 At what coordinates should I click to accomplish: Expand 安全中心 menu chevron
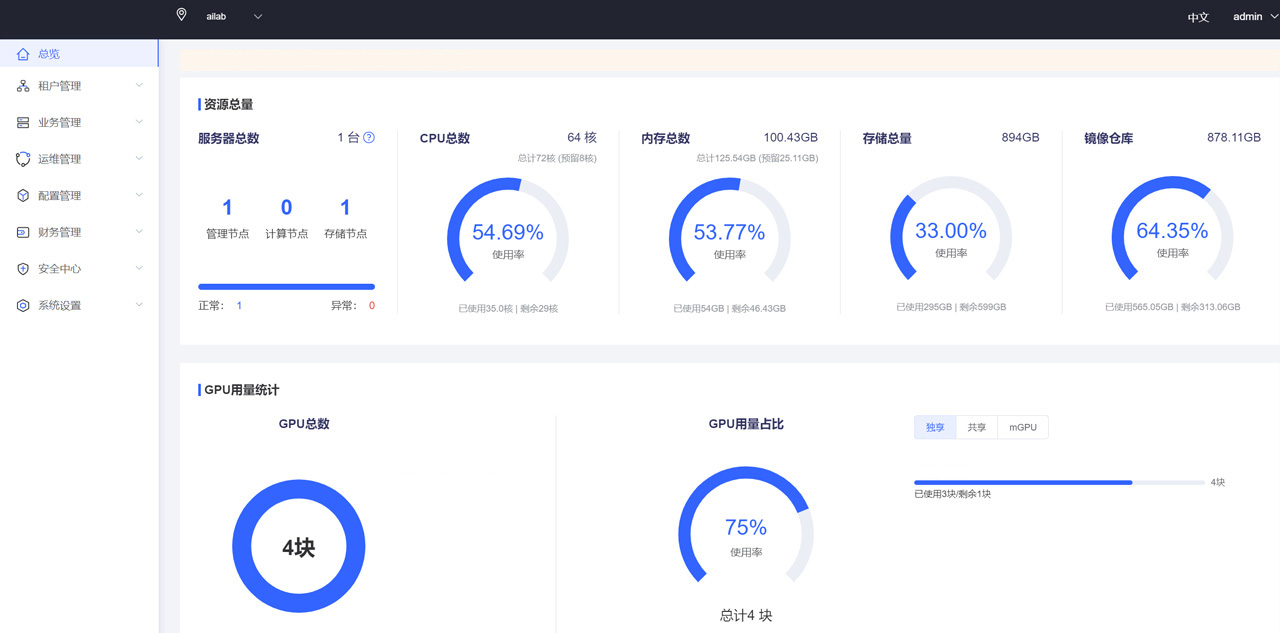pos(139,268)
